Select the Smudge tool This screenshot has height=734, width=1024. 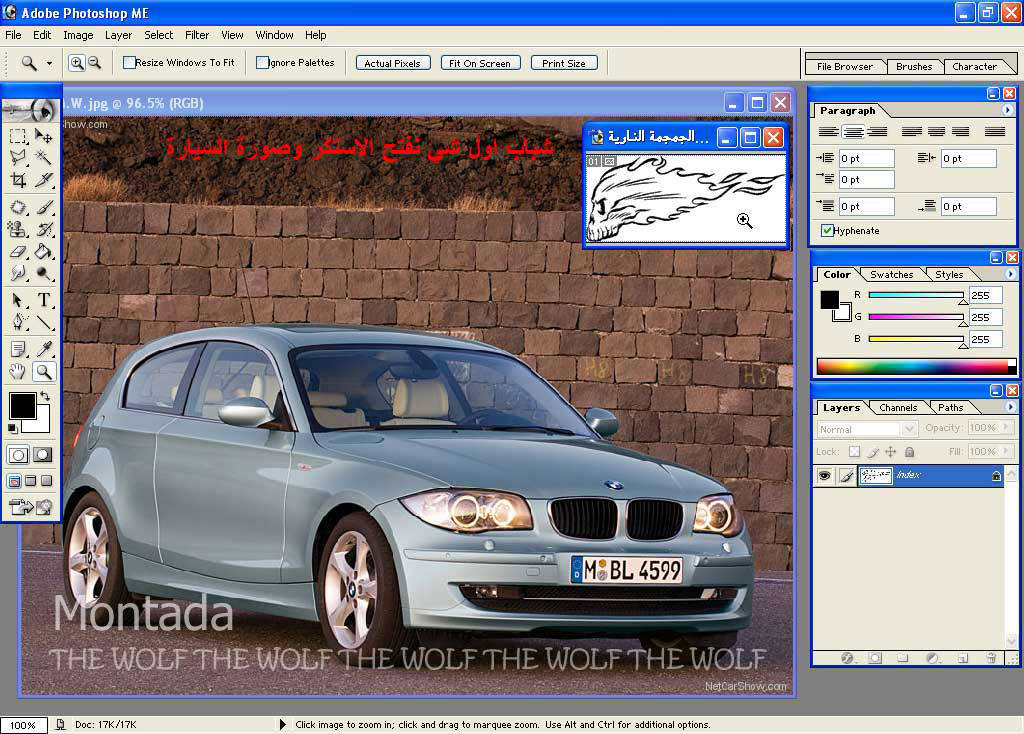pos(18,273)
